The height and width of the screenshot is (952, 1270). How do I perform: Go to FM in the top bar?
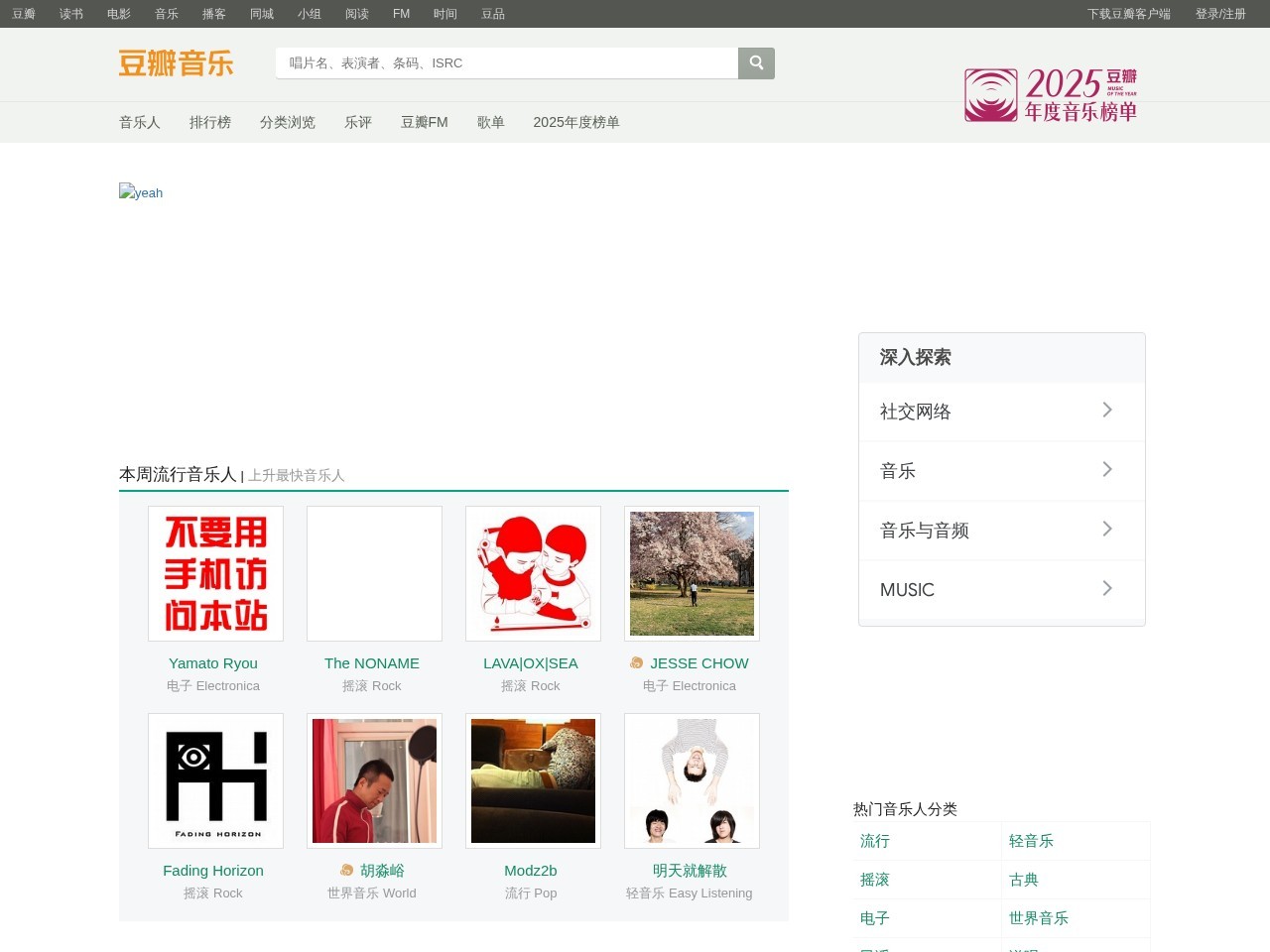402,14
